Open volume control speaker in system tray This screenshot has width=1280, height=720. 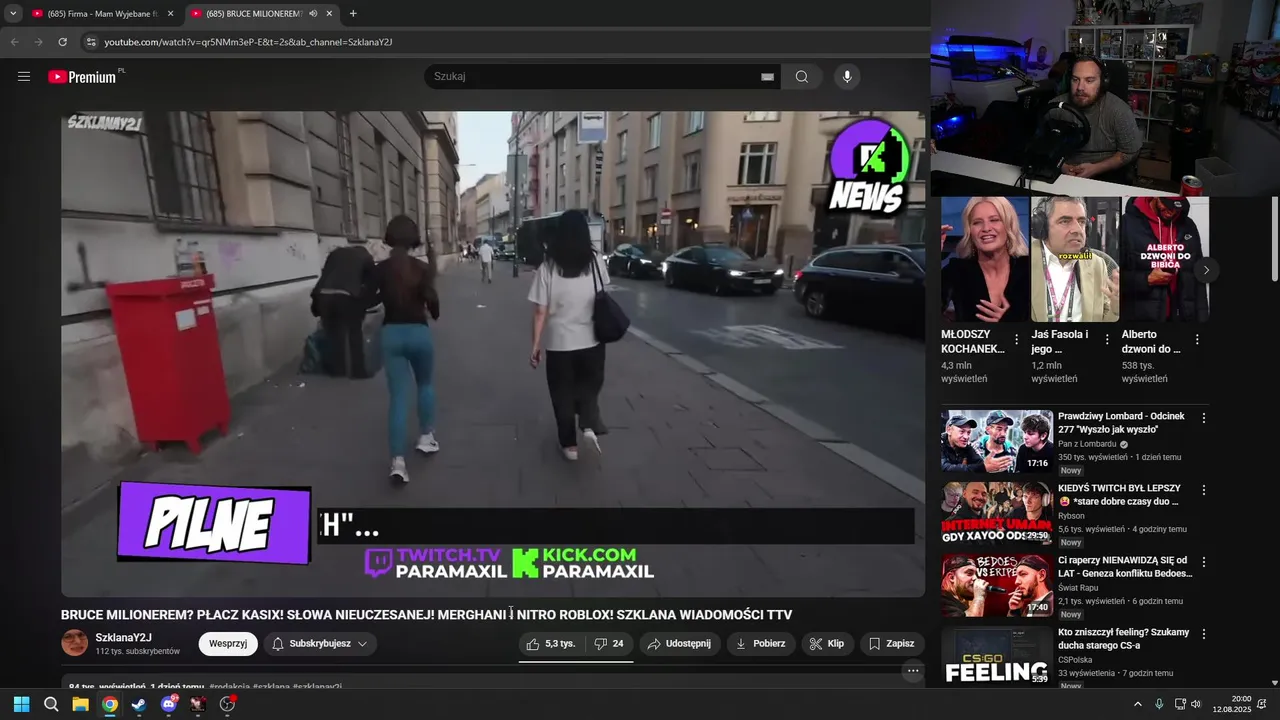tap(1196, 704)
